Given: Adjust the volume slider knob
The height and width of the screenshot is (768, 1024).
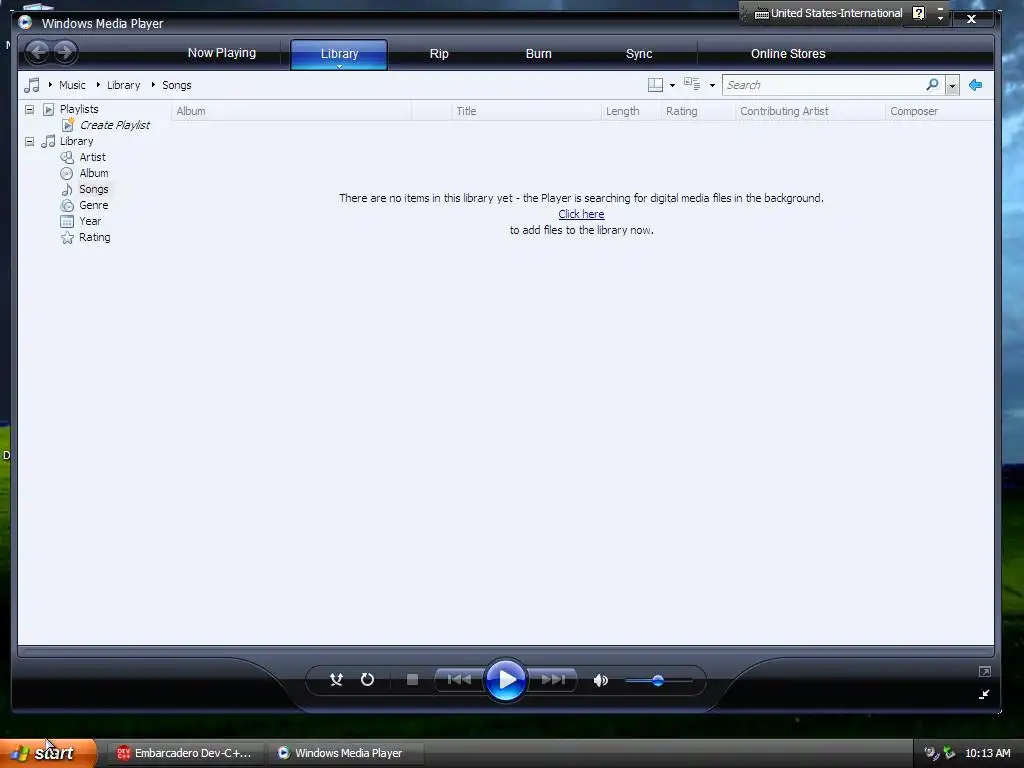Looking at the screenshot, I should [x=658, y=680].
